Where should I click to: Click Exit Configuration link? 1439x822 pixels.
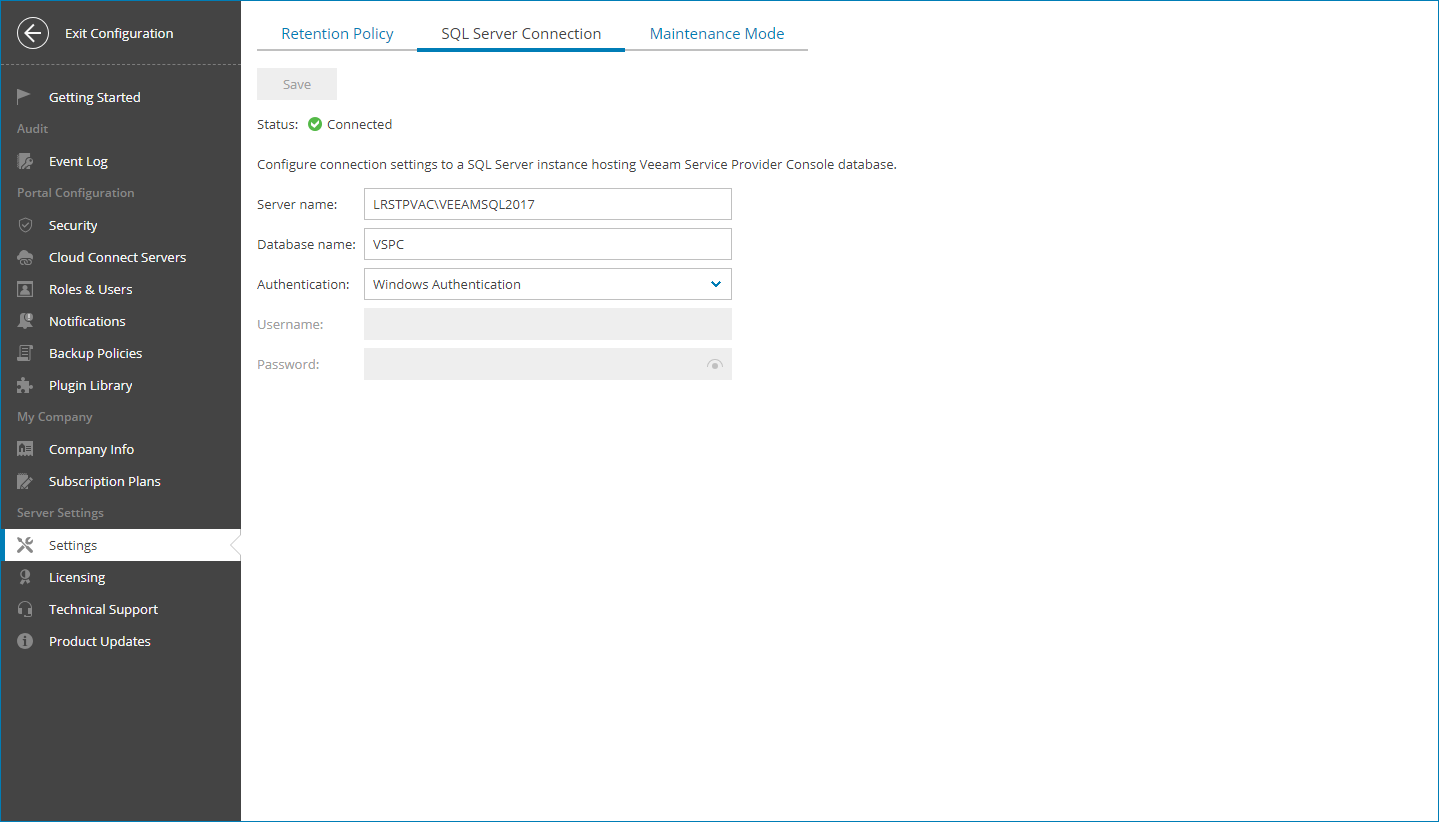point(119,33)
